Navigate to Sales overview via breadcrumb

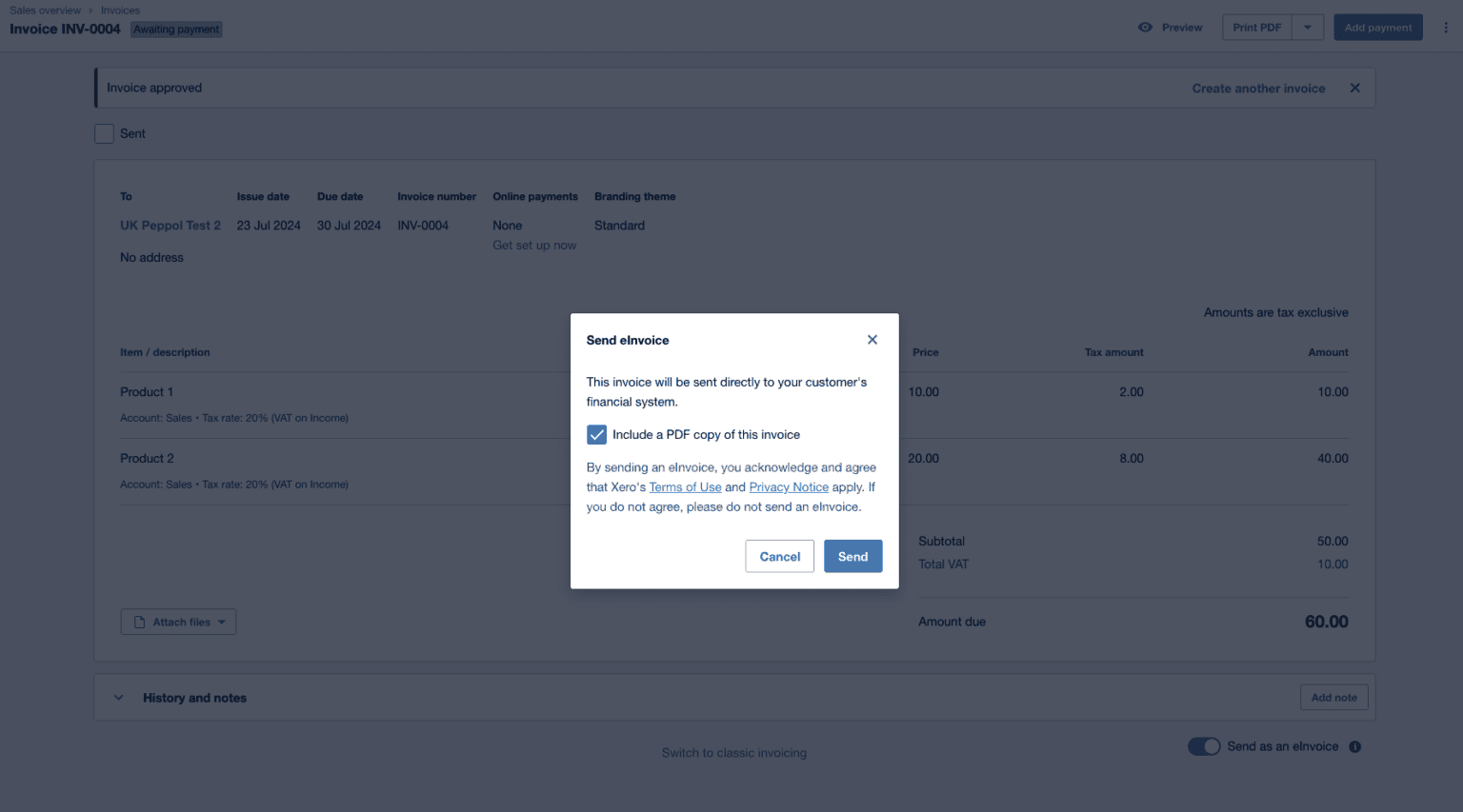[45, 10]
